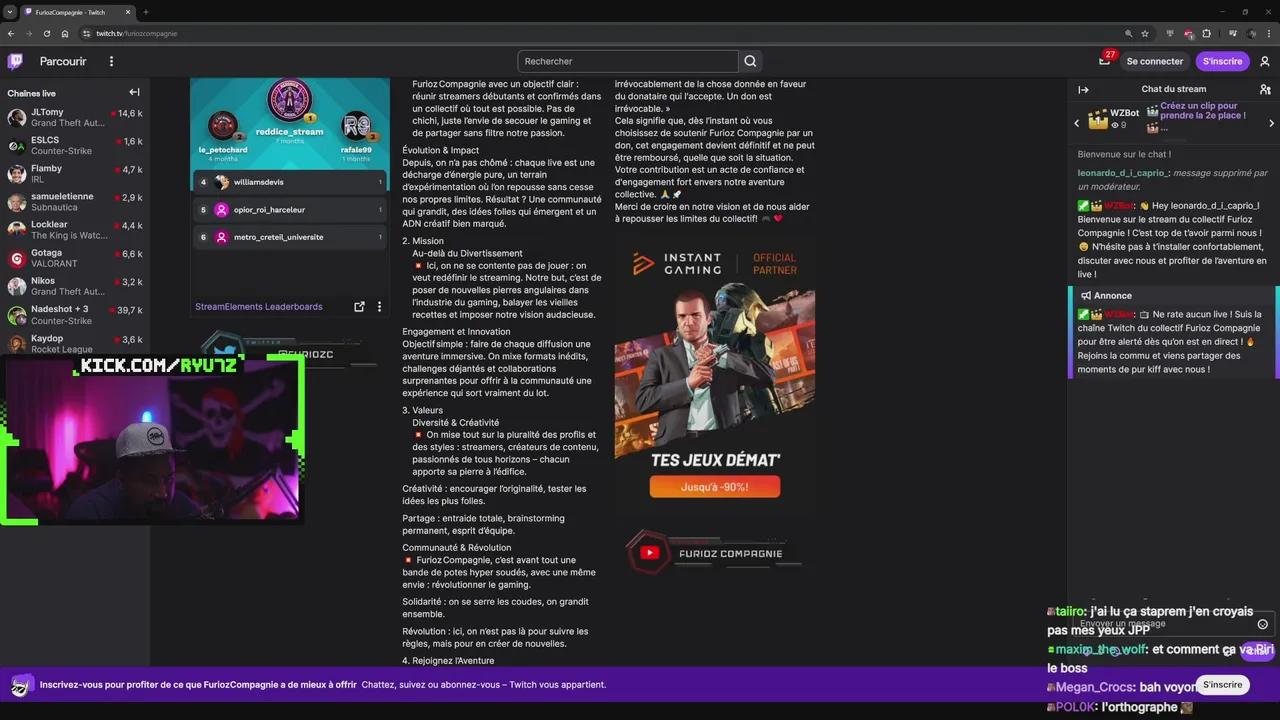The height and width of the screenshot is (720, 1280).
Task: Click the magnifier search button
Action: 751,61
